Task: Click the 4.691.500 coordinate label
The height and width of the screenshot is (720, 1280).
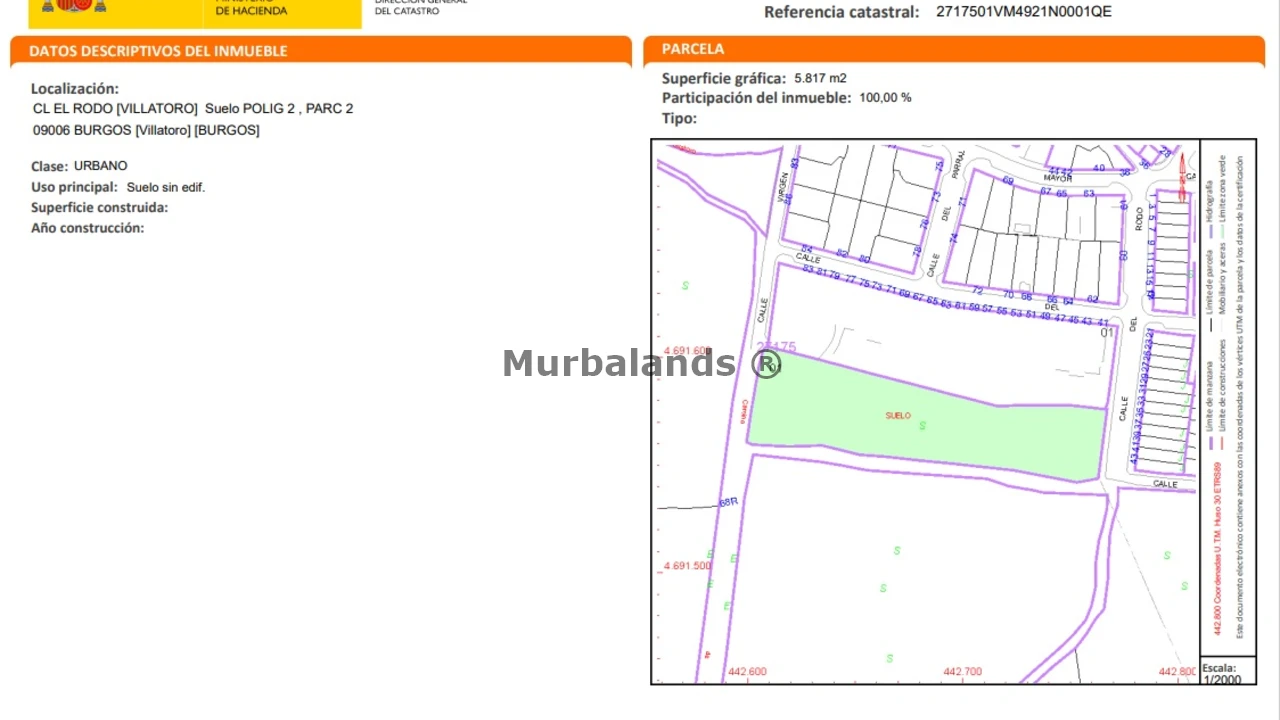Action: (x=686, y=566)
